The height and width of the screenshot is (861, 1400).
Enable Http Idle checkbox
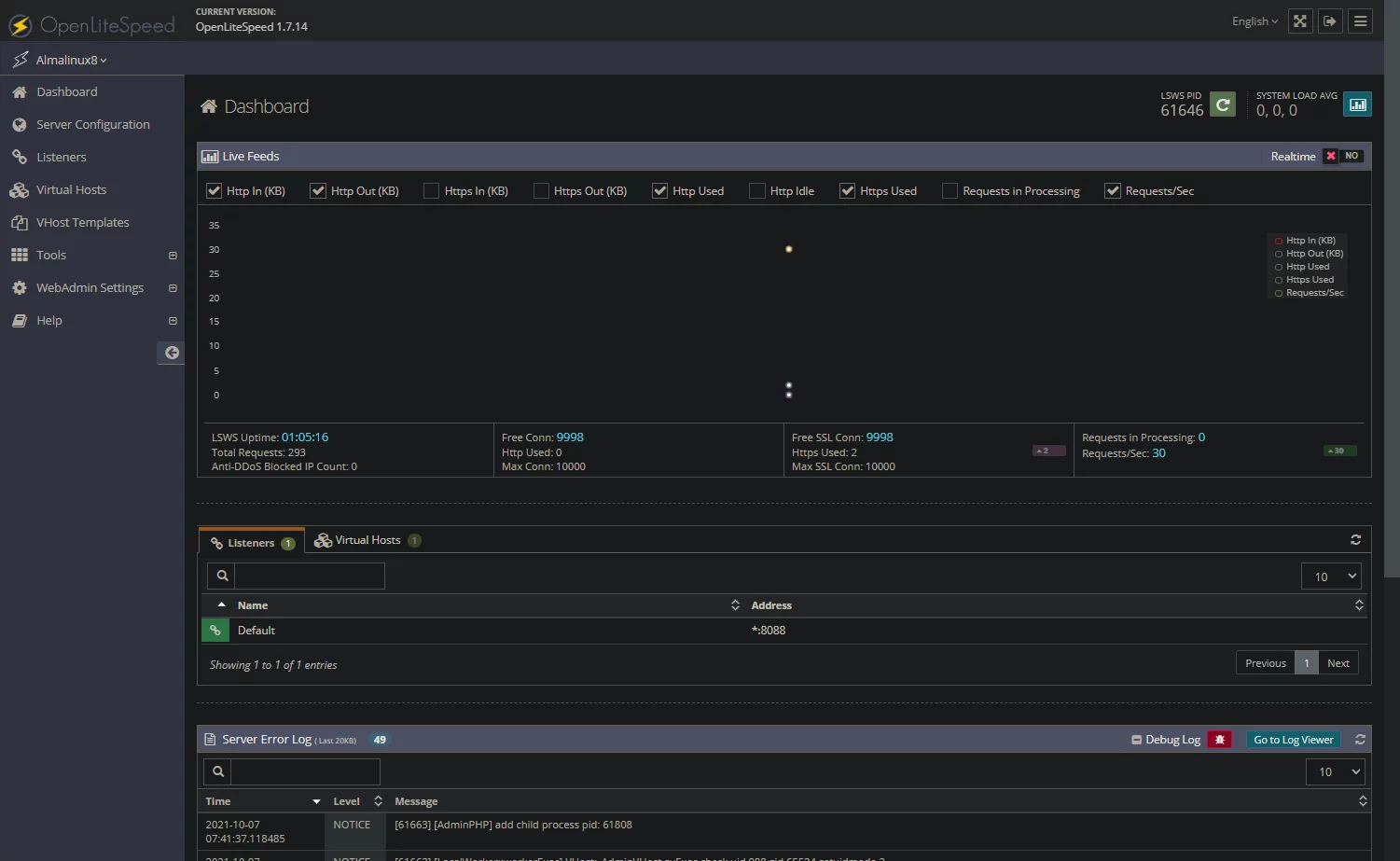point(757,191)
